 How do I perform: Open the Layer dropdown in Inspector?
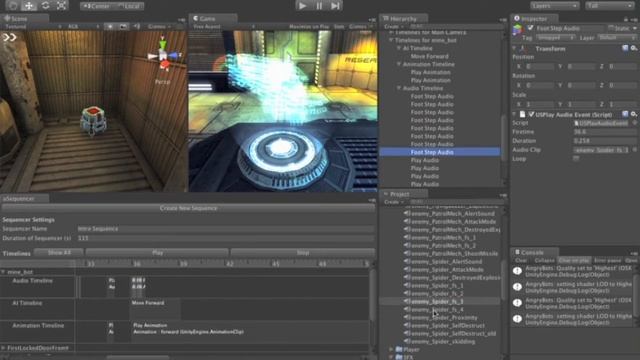(617, 38)
